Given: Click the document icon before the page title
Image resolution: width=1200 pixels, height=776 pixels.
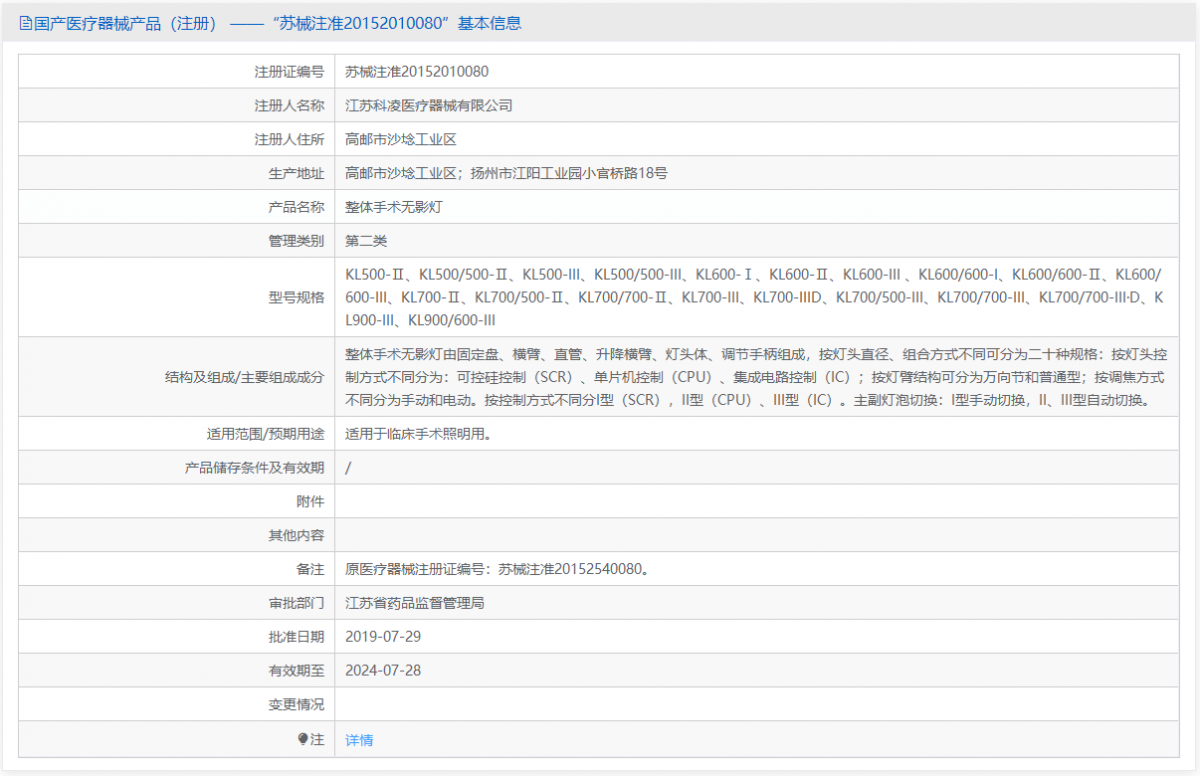Looking at the screenshot, I should tap(25, 23).
